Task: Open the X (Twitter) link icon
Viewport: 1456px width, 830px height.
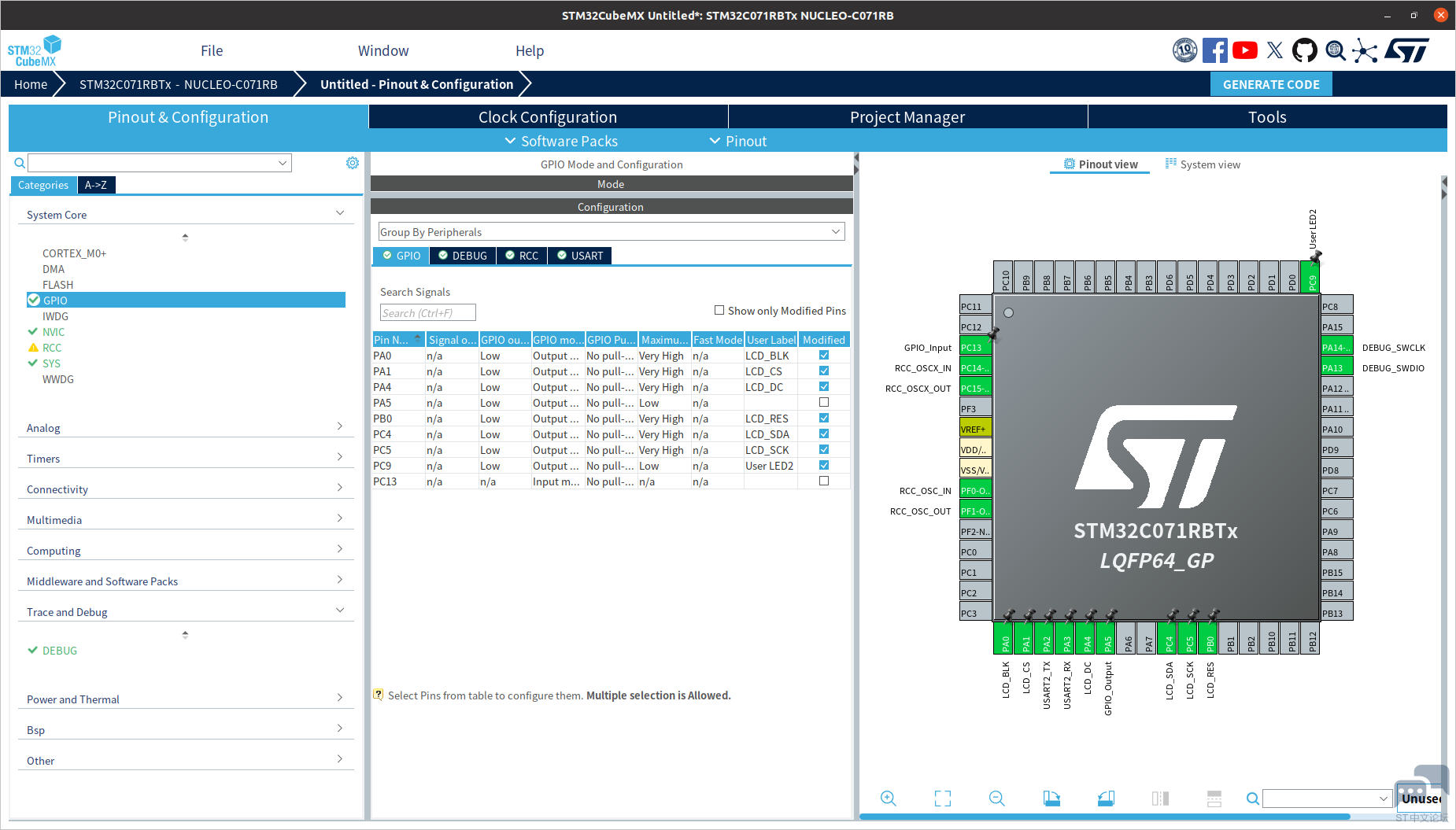Action: click(1275, 50)
